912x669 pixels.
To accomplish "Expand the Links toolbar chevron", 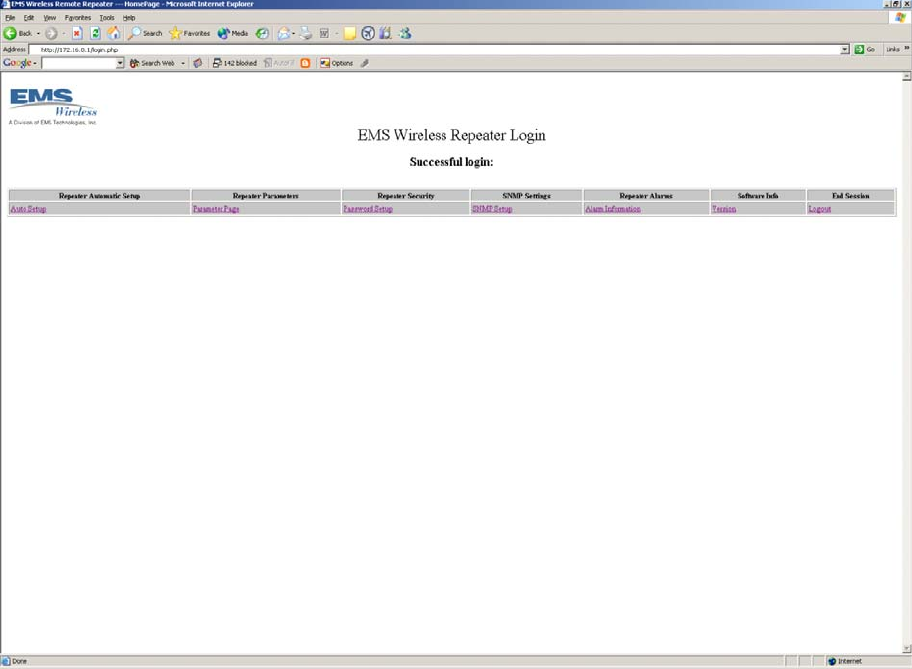I will tap(906, 49).
